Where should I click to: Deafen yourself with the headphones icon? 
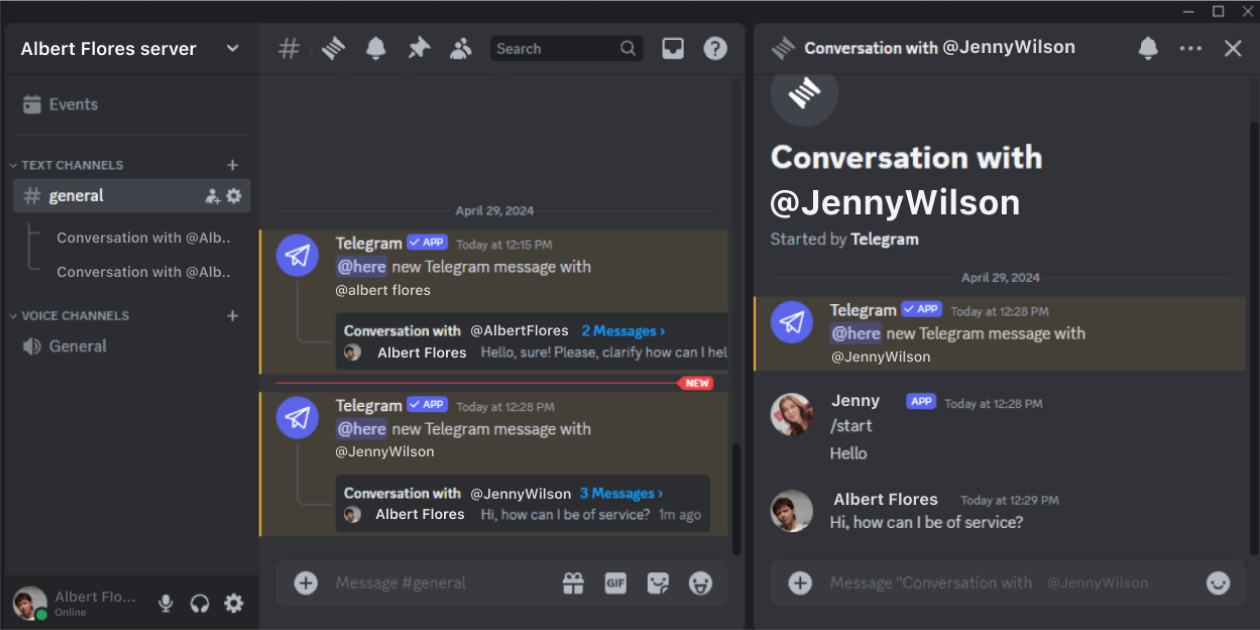coord(199,603)
